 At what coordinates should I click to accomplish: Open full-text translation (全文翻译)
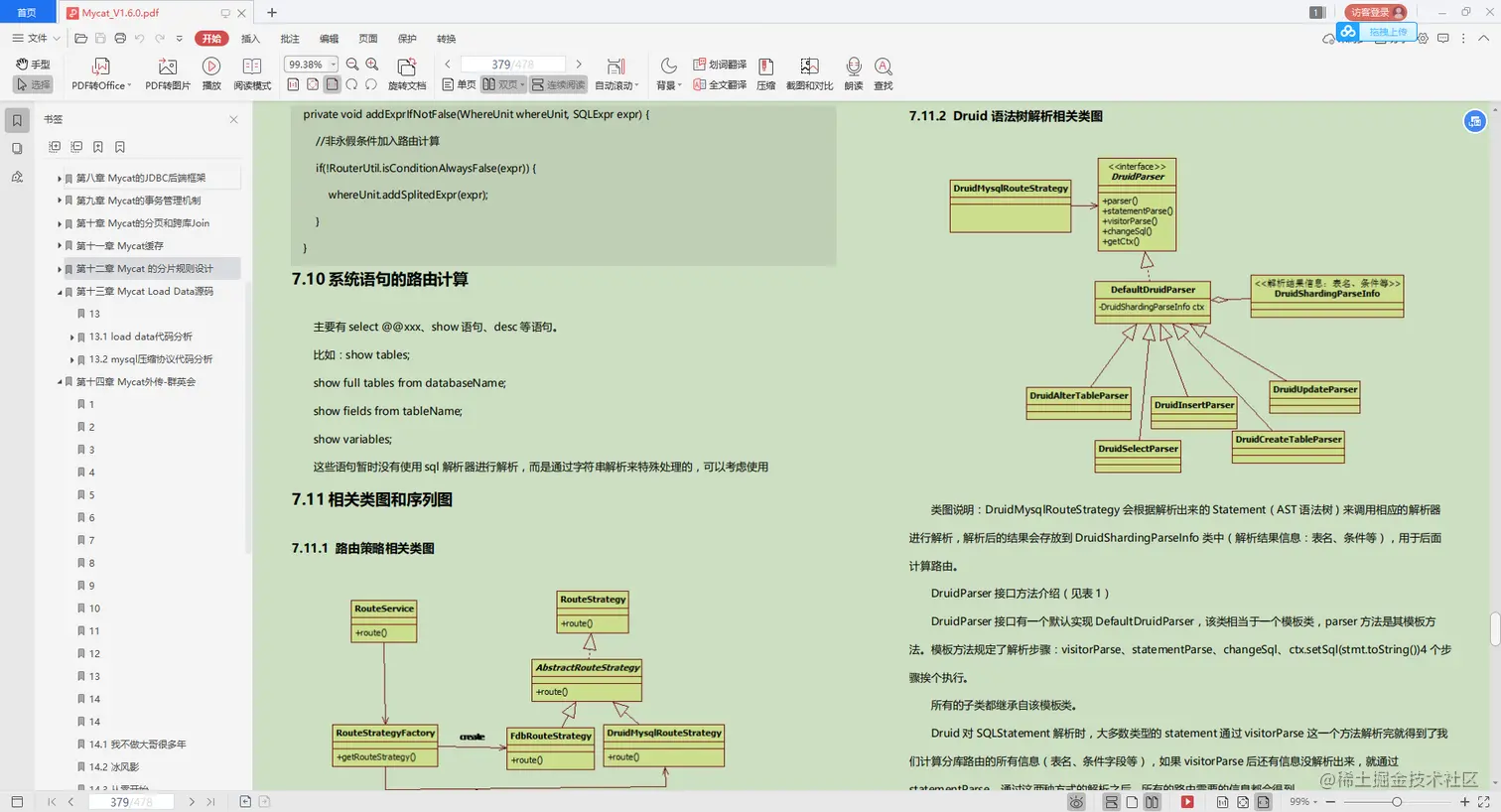click(720, 84)
